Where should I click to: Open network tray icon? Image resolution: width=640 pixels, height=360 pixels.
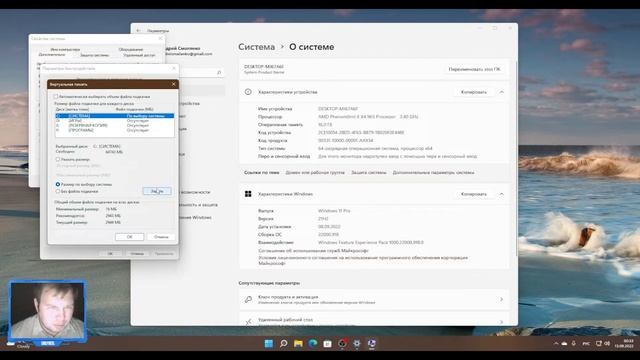[599, 344]
